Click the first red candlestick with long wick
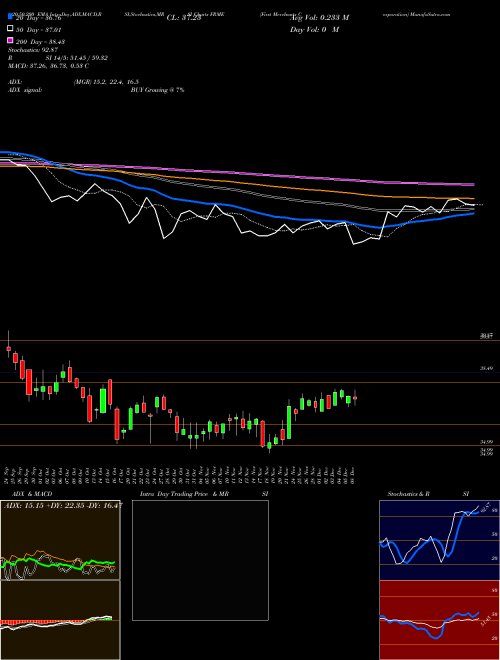Image resolution: width=500 pixels, height=660 pixels. point(8,348)
